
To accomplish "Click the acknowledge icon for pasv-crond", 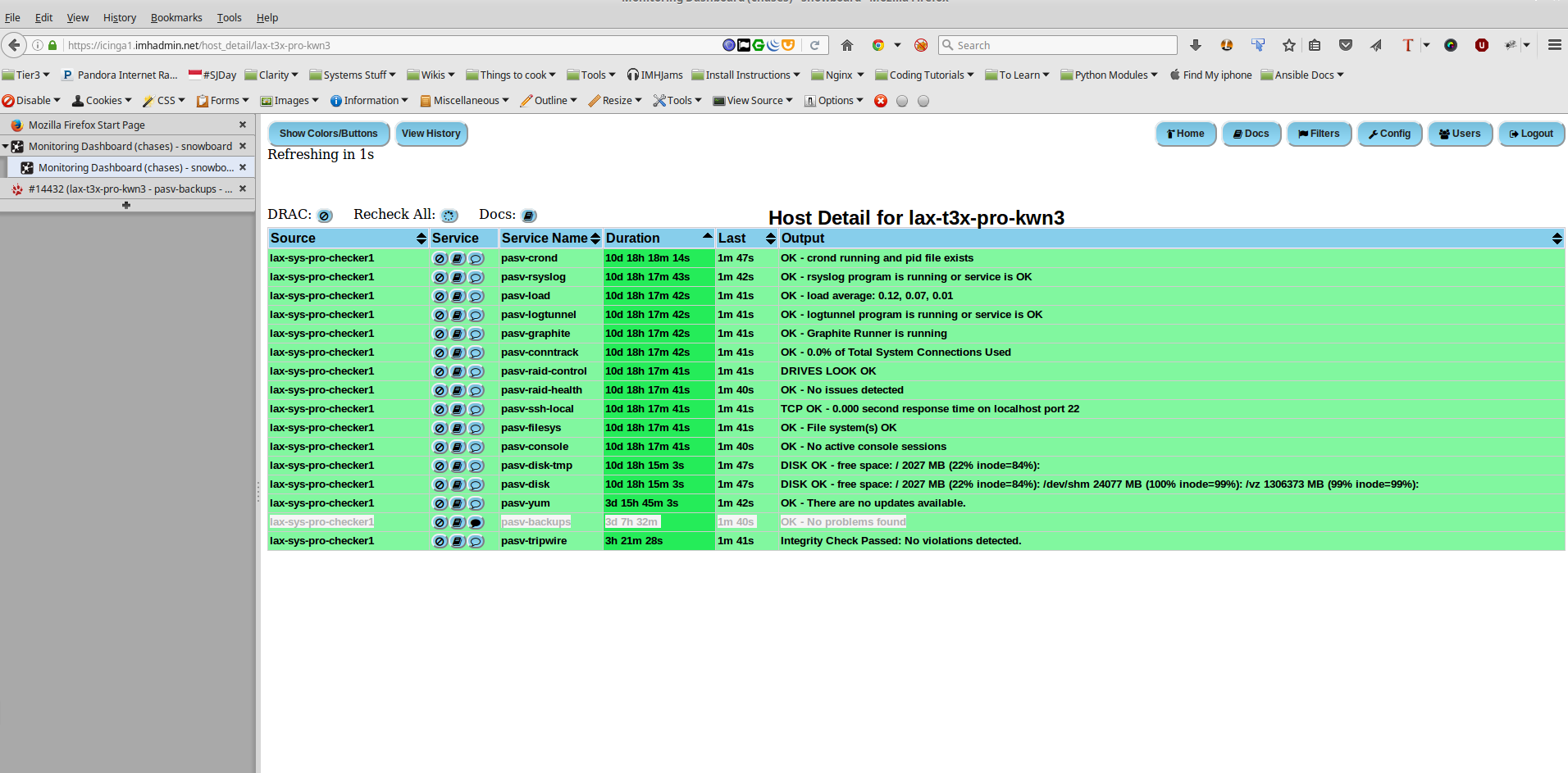I will point(440,259).
